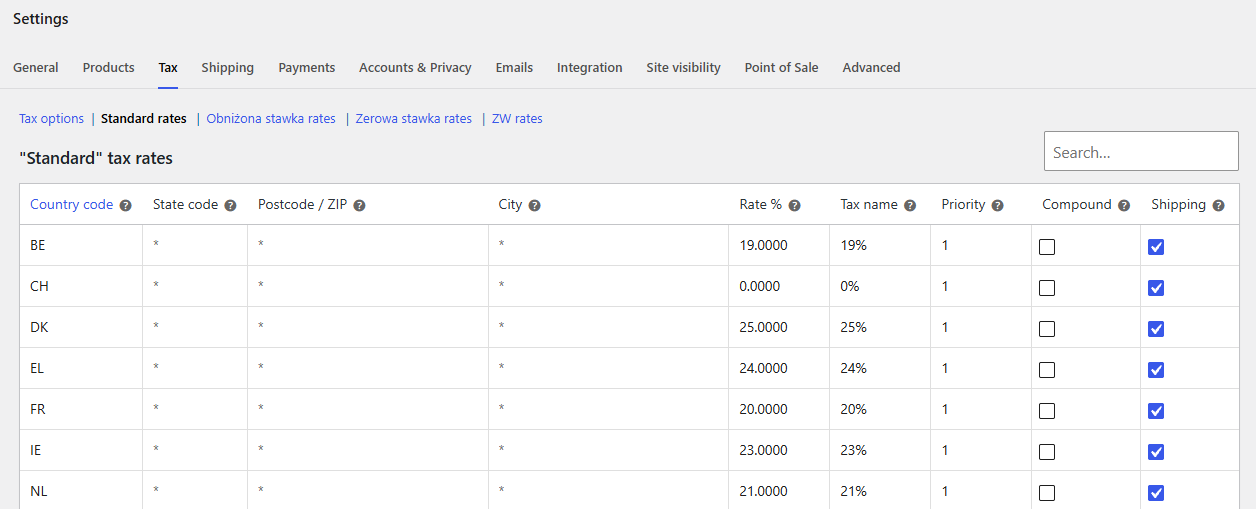Edit priority field in DK row
This screenshot has height=509, width=1256.
[981, 327]
